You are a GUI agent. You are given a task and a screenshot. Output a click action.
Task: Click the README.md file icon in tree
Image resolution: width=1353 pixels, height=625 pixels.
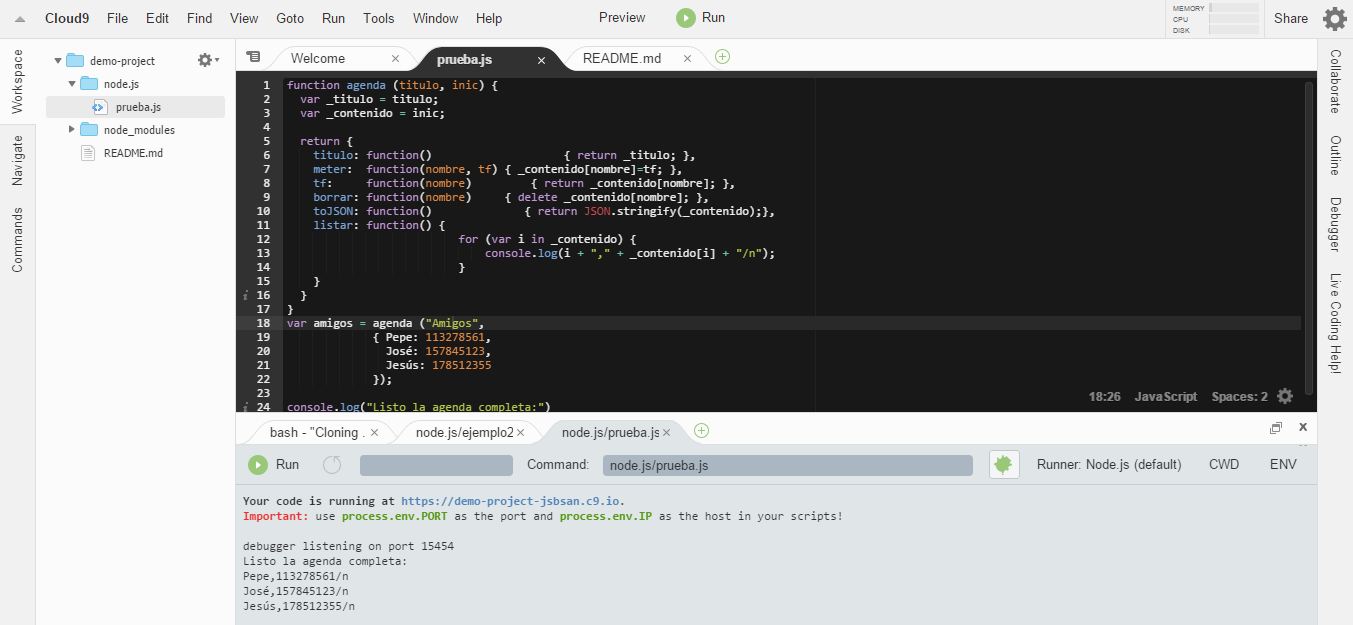click(88, 153)
